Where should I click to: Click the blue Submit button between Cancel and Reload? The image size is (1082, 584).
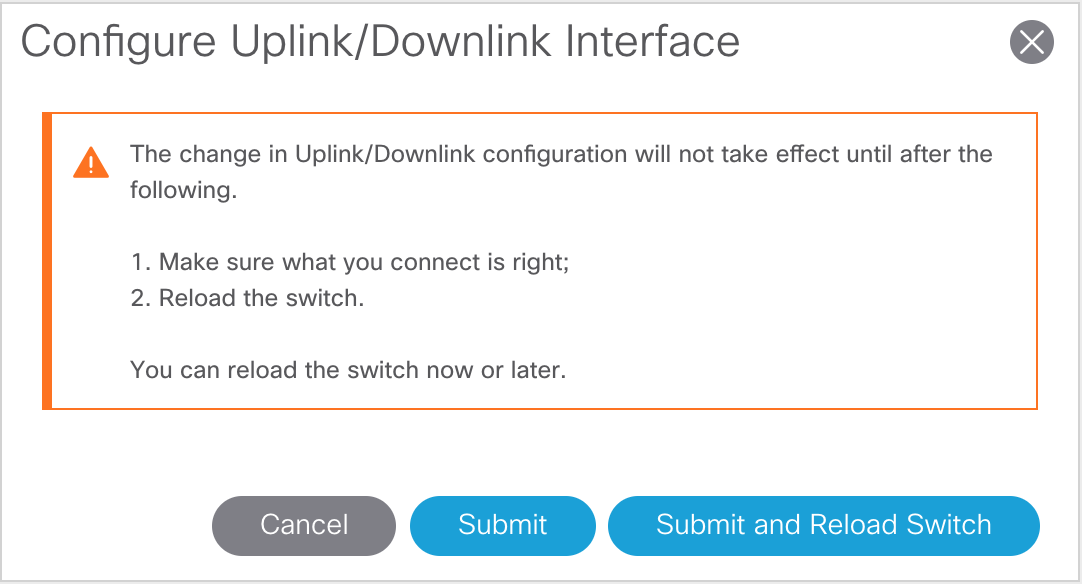tap(502, 525)
